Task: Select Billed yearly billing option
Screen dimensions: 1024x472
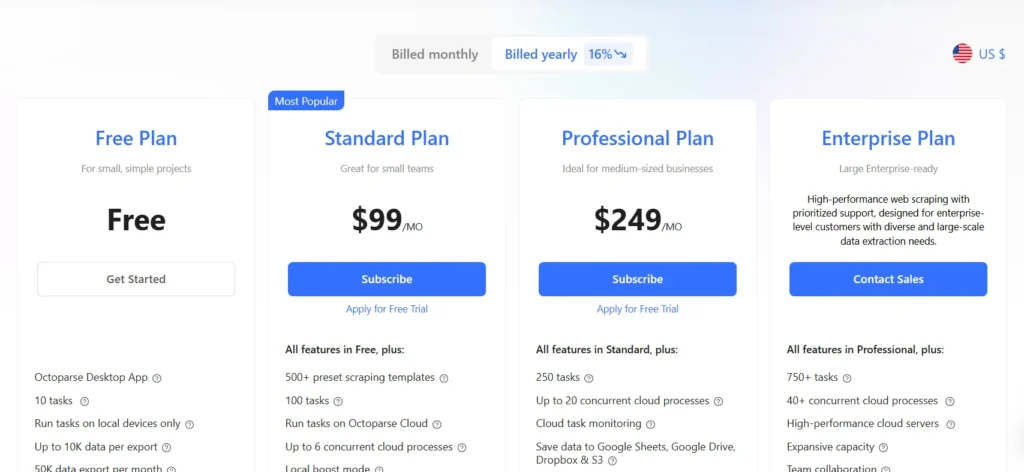Action: pos(541,54)
